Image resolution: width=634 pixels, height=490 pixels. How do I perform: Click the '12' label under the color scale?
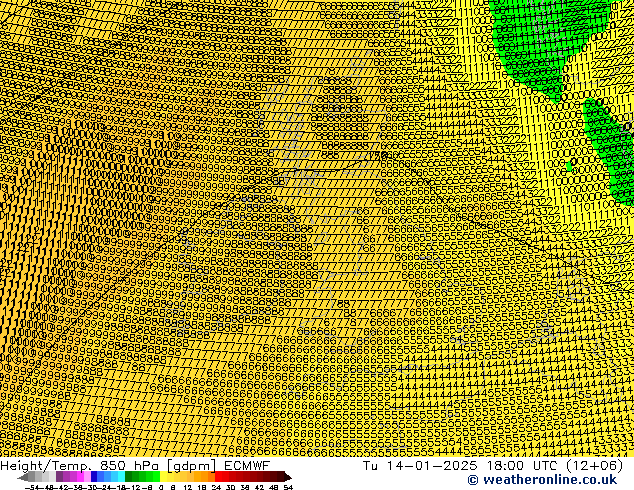187,488
